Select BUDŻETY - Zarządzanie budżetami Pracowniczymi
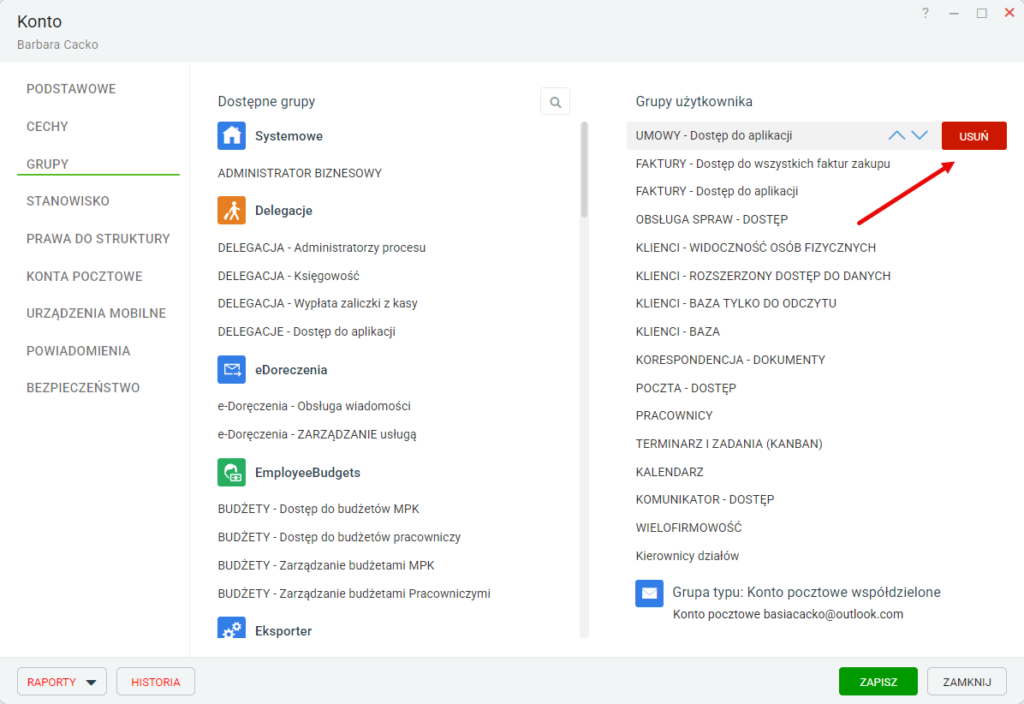Screen dimensions: 1024x704 coord(354,593)
